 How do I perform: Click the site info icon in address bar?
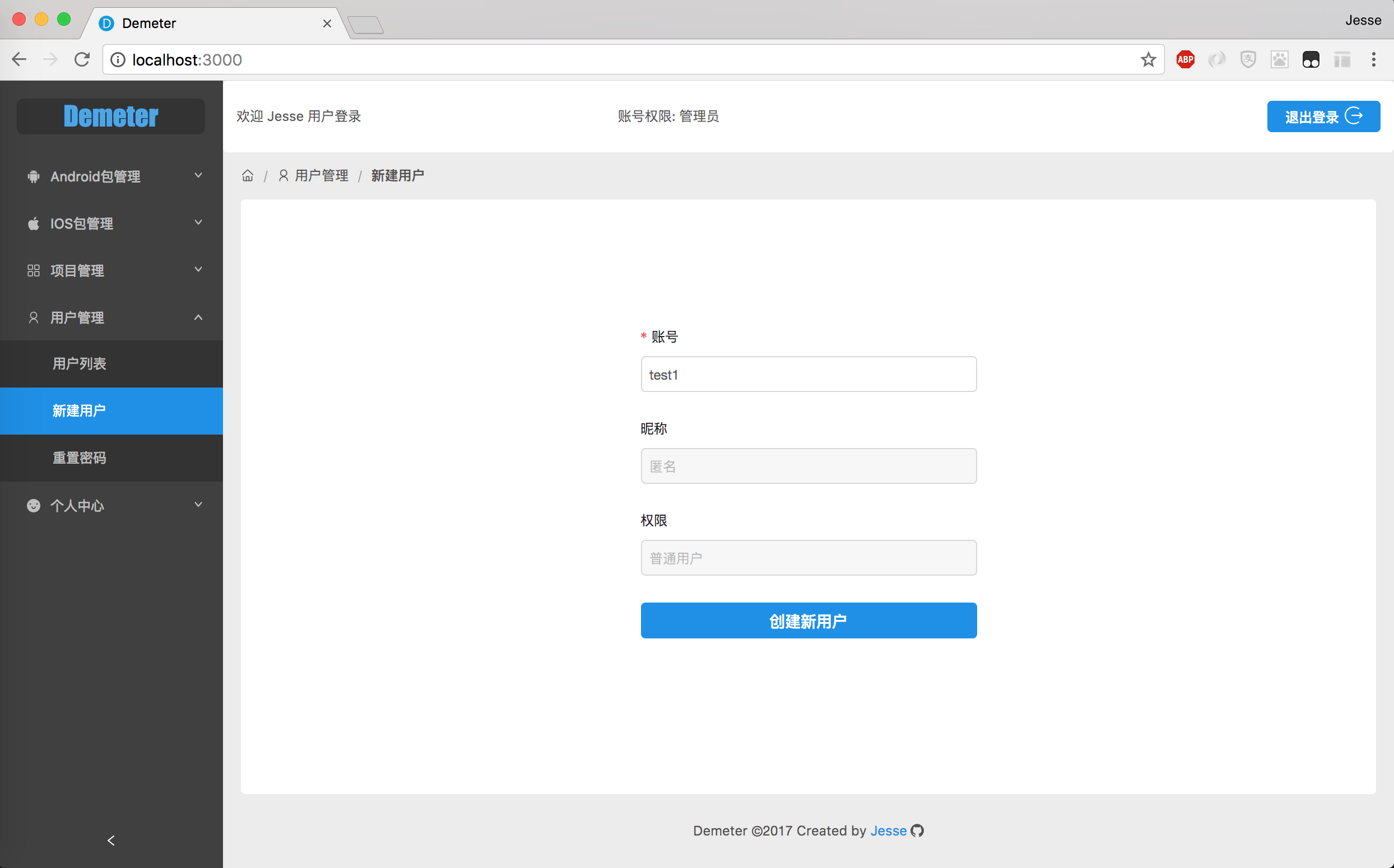(118, 60)
